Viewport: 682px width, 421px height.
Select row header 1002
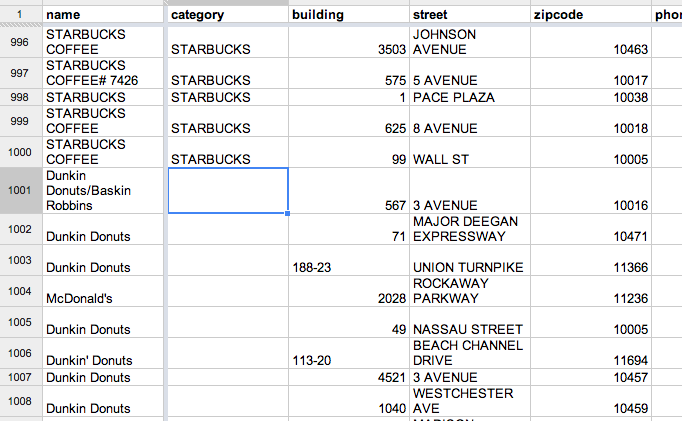[x=21, y=229]
